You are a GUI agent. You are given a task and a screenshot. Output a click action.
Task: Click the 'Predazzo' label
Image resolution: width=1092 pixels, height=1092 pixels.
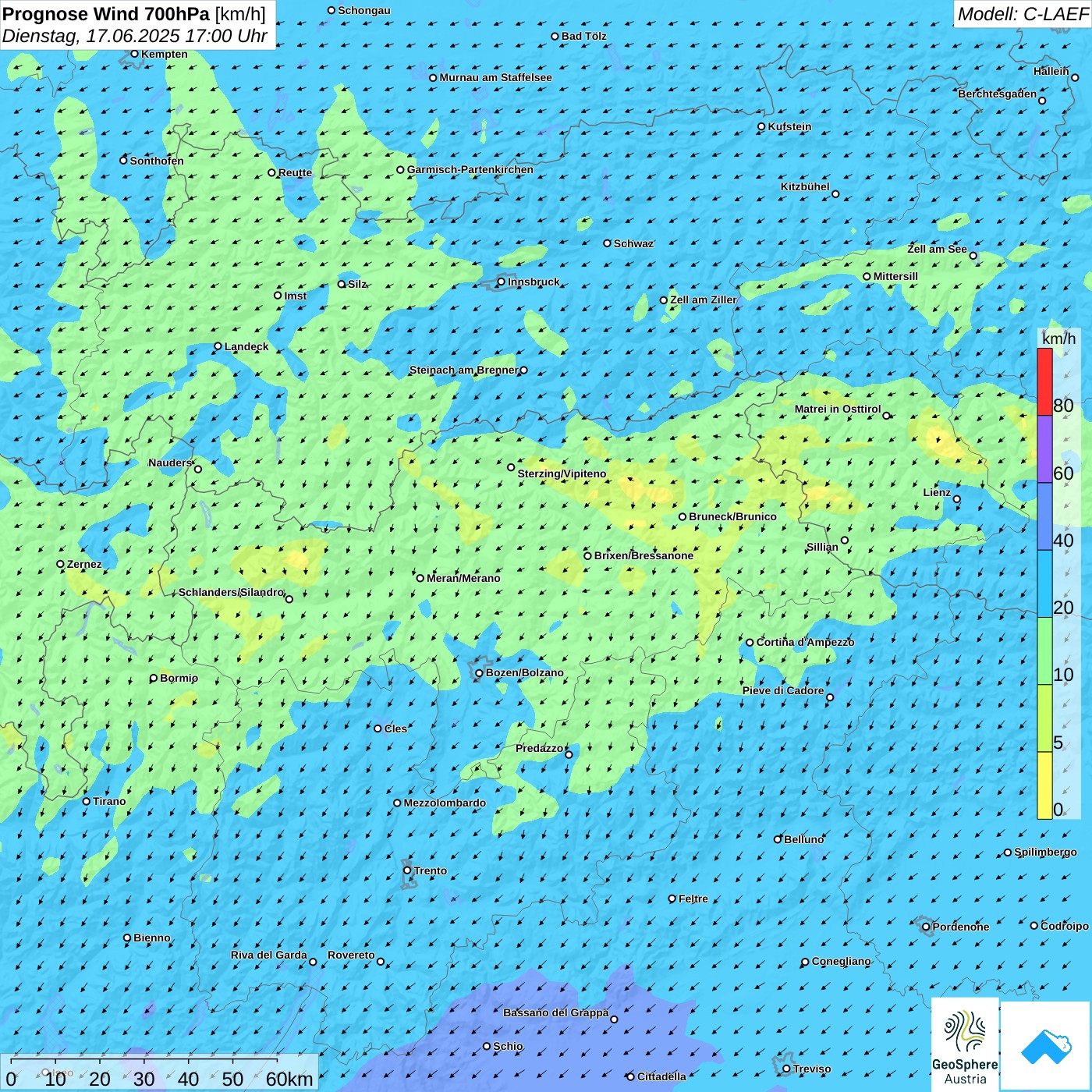click(539, 748)
